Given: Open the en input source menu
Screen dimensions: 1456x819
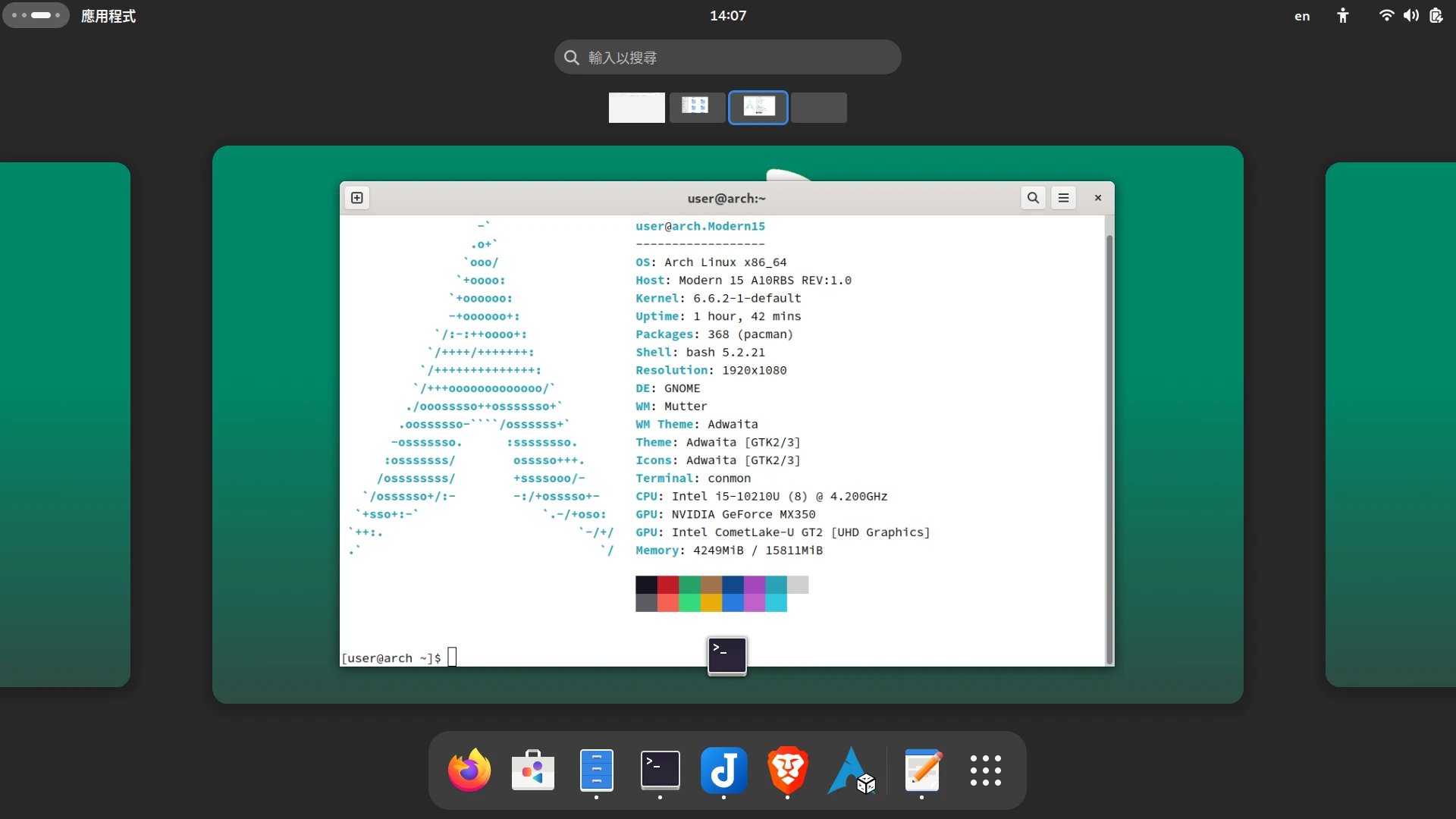Looking at the screenshot, I should tap(1301, 16).
